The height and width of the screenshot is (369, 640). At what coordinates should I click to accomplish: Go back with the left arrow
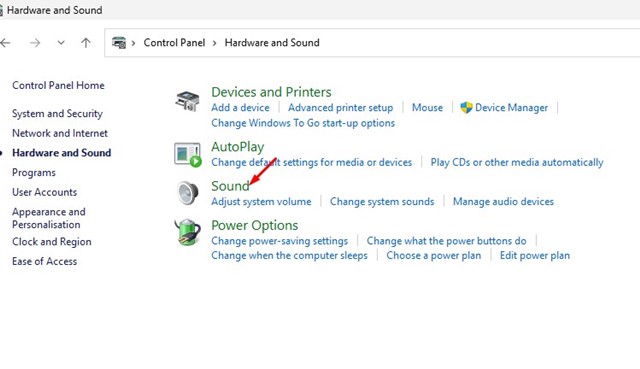[5, 42]
